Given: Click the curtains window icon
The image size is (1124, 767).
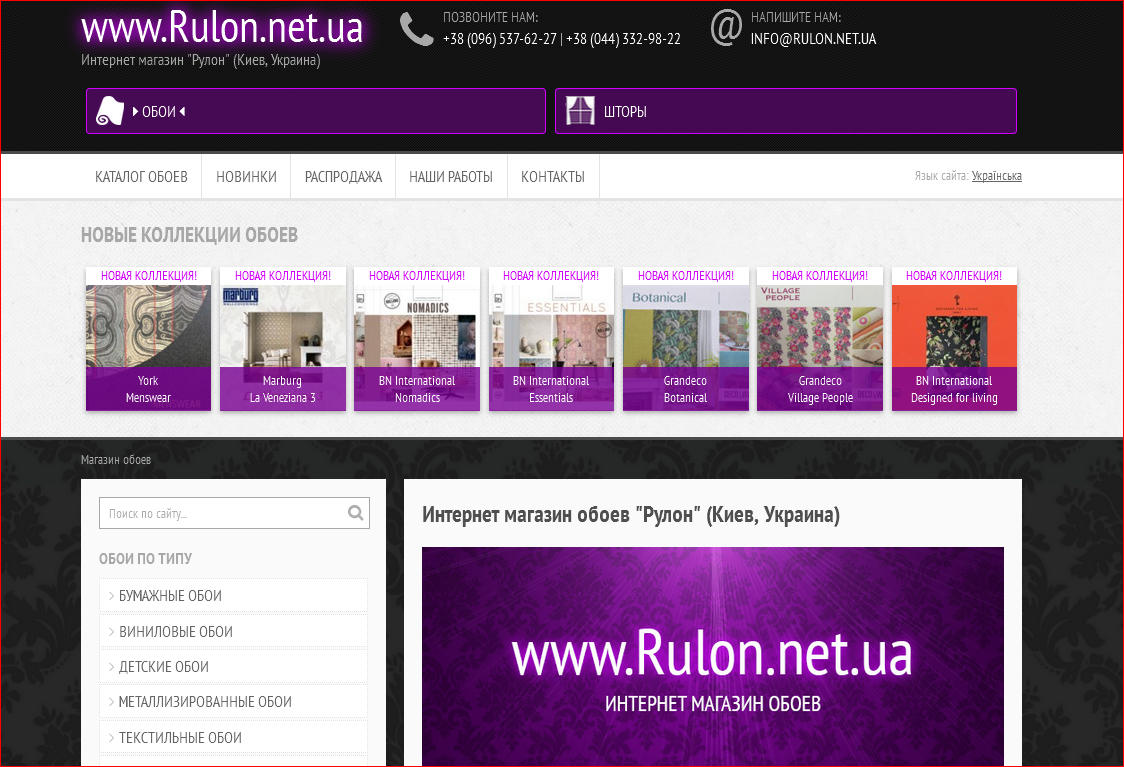Looking at the screenshot, I should 580,111.
